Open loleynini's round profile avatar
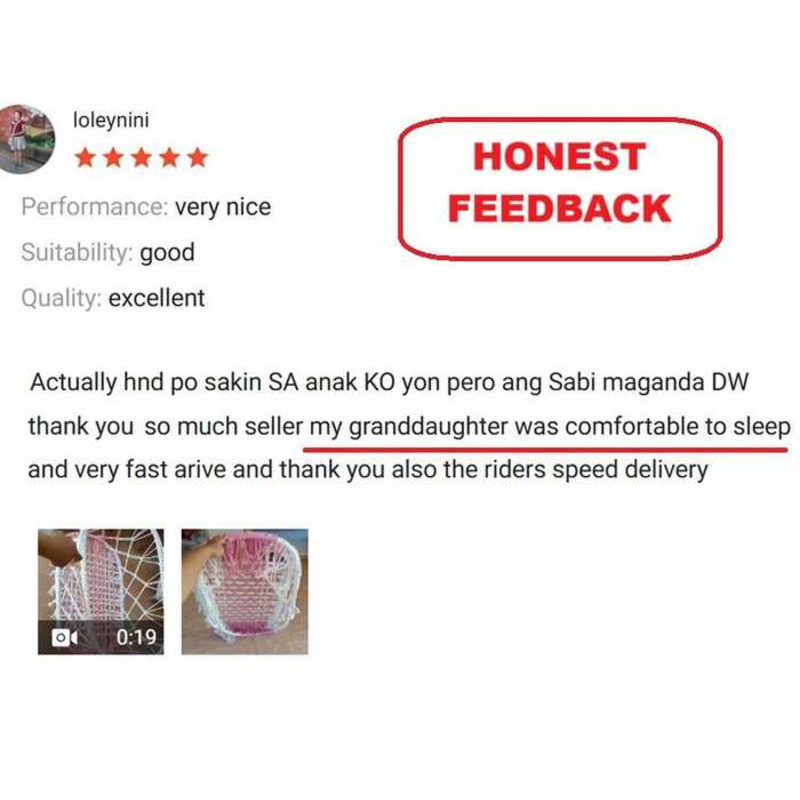Screen dimensions: 800x800 point(26,139)
